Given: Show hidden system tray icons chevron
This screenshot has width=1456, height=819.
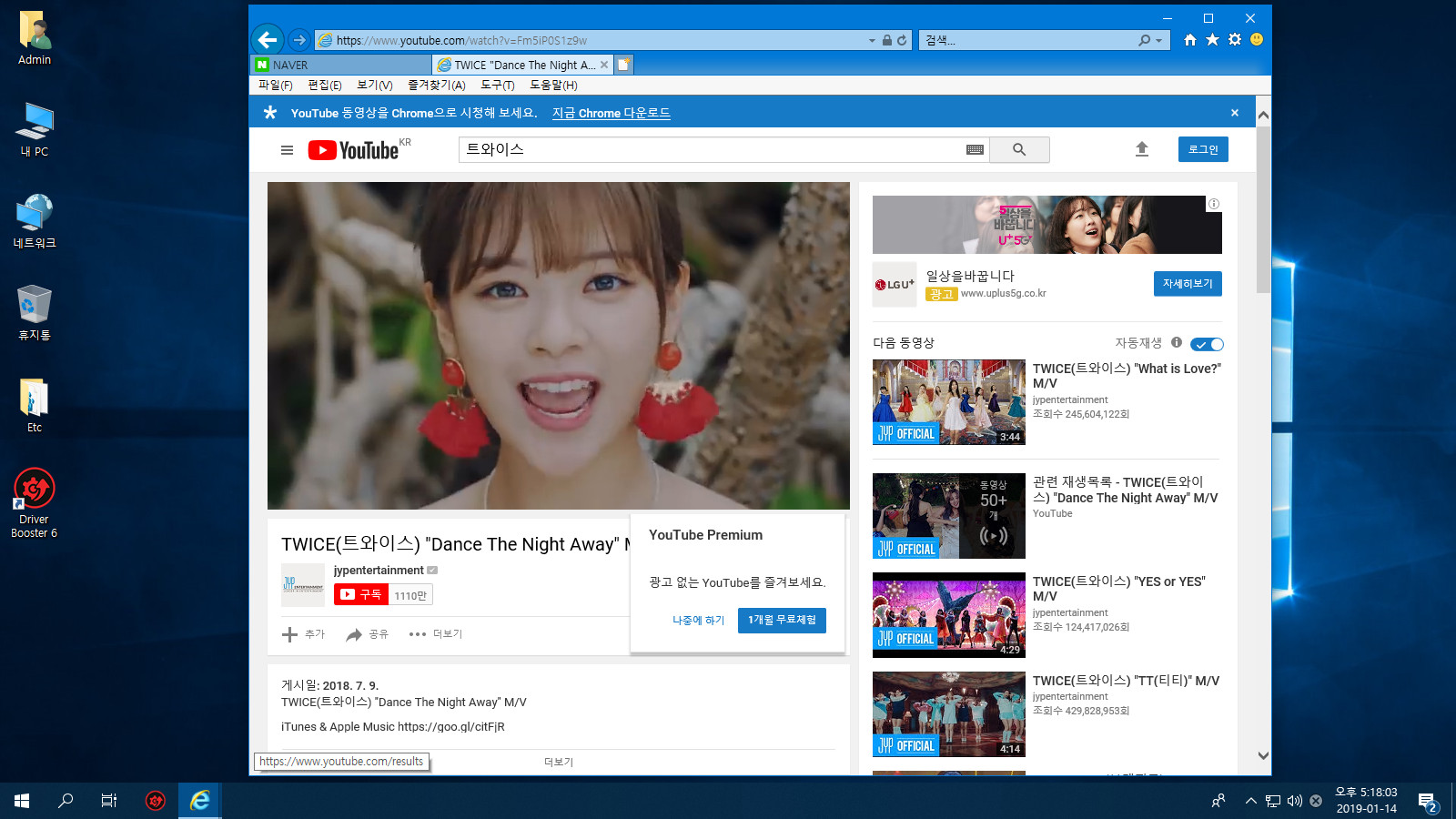Looking at the screenshot, I should pyautogui.click(x=1251, y=801).
